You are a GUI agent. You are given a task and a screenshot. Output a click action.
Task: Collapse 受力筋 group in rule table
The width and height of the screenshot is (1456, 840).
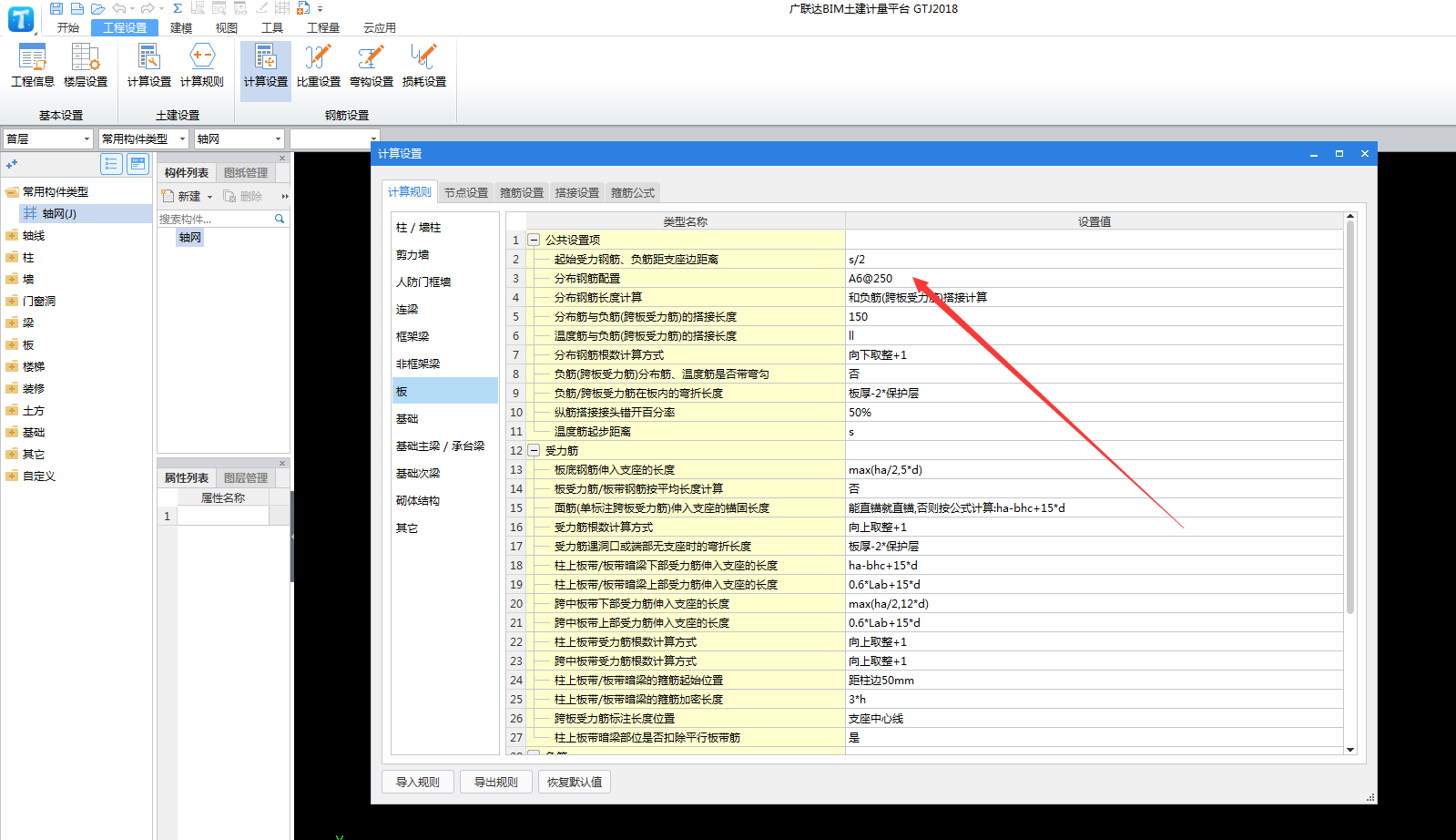coord(535,450)
